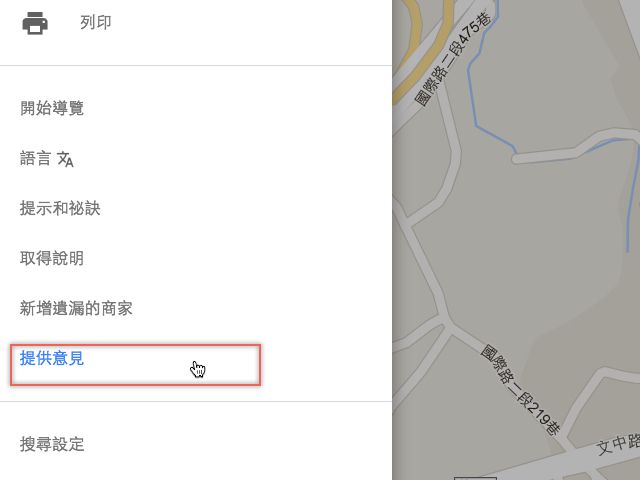640x480 pixels.
Task: Click the 國際路二段475巷 road label on map
Action: pos(454,59)
